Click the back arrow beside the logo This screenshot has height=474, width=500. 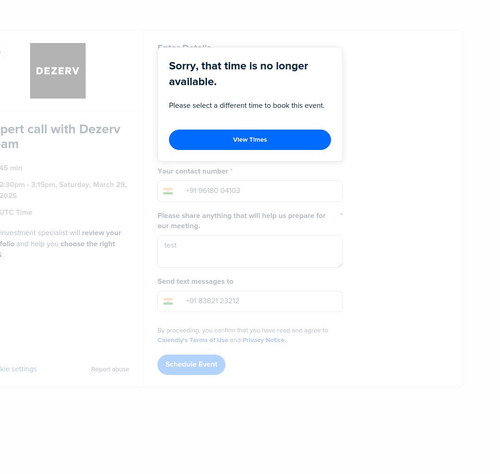(x=1, y=52)
